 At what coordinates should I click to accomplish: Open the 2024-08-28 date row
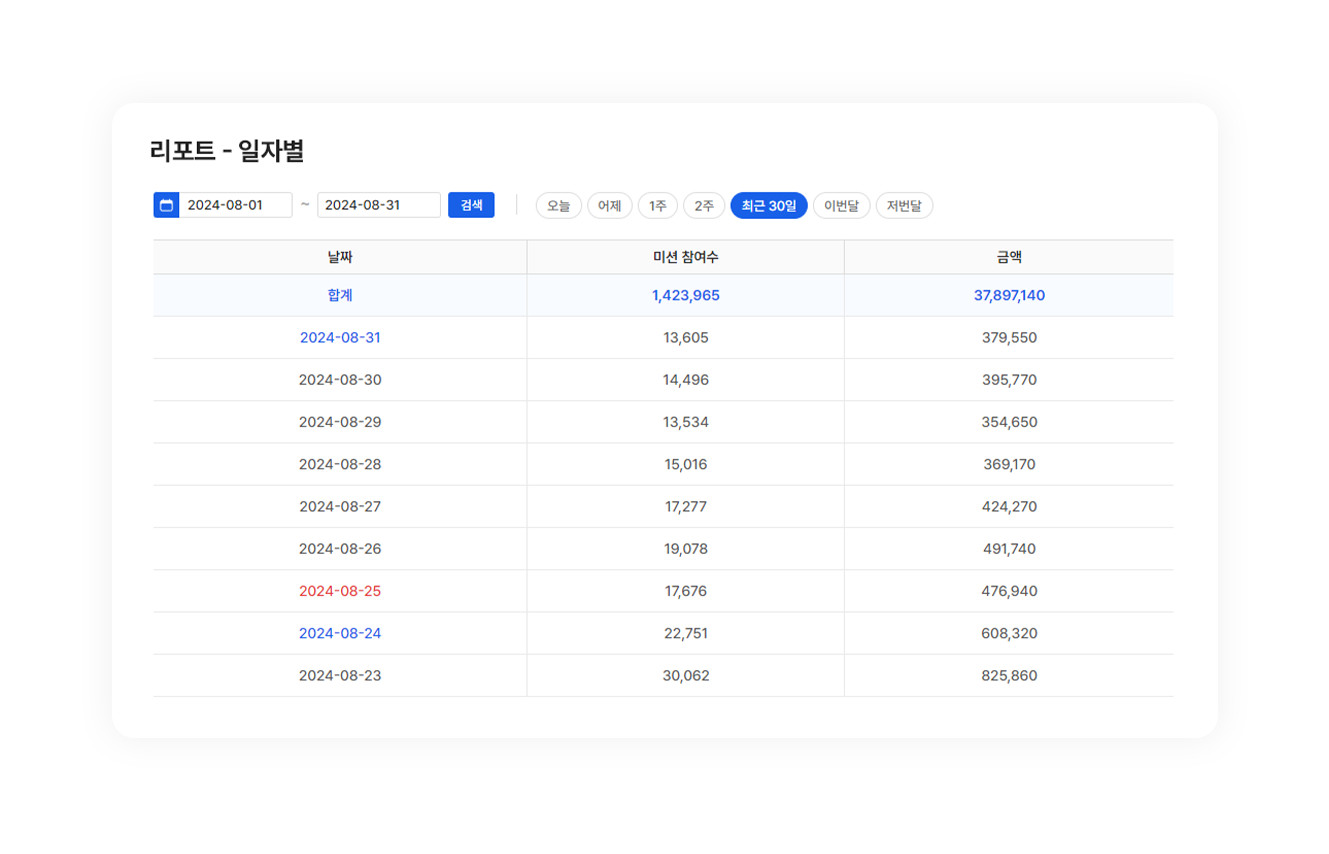340,464
